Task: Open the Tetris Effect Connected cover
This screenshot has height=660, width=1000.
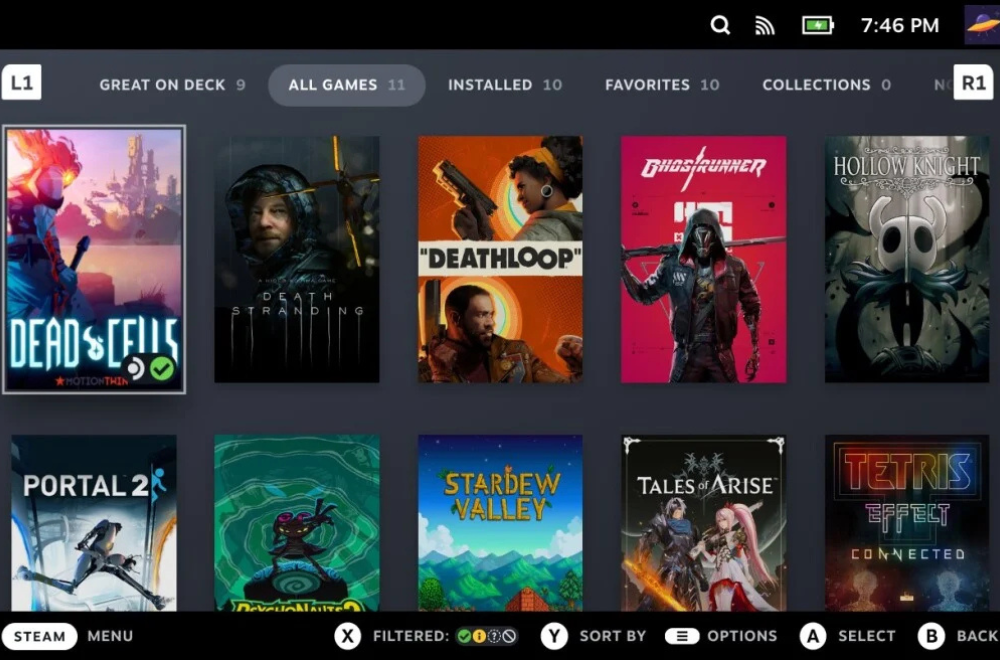Action: [907, 524]
